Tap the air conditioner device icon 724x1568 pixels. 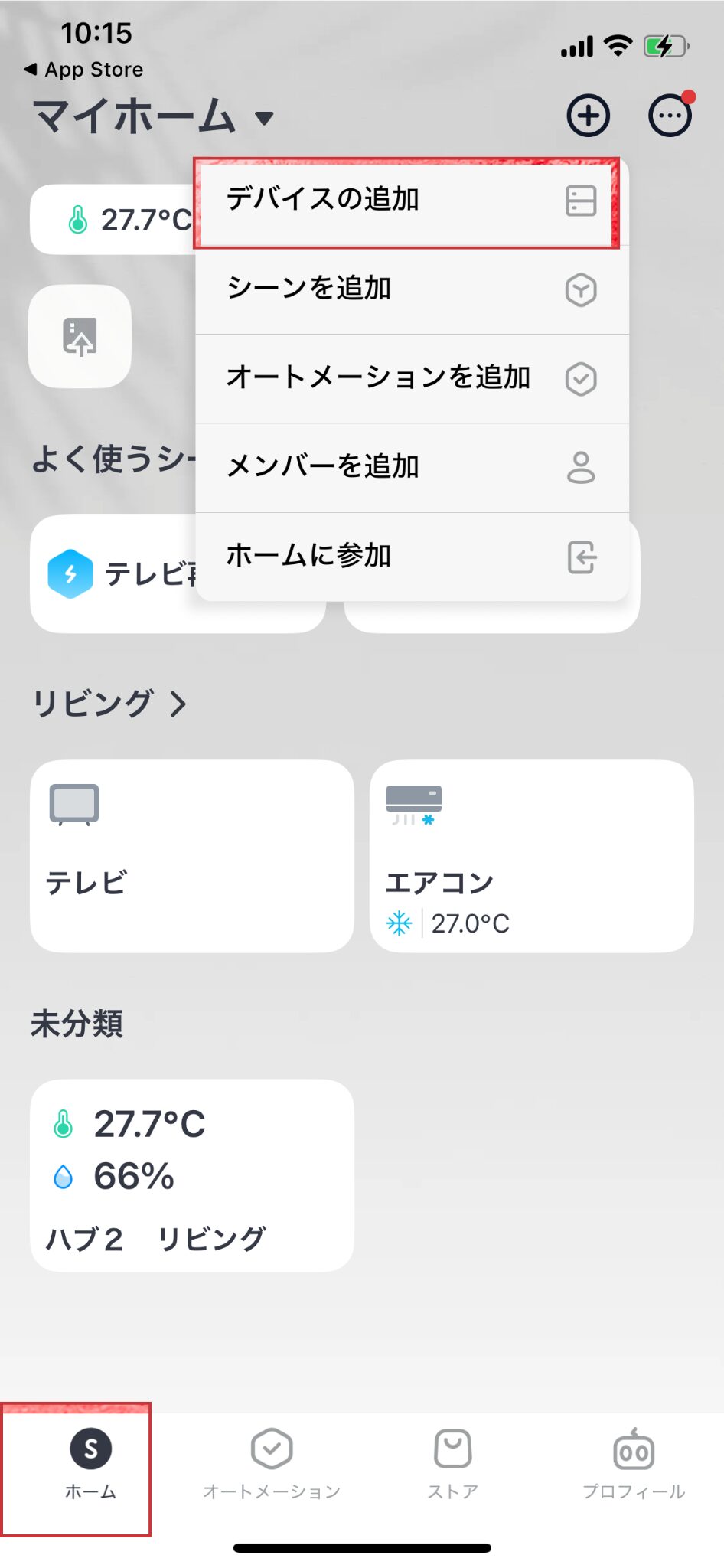click(x=414, y=805)
